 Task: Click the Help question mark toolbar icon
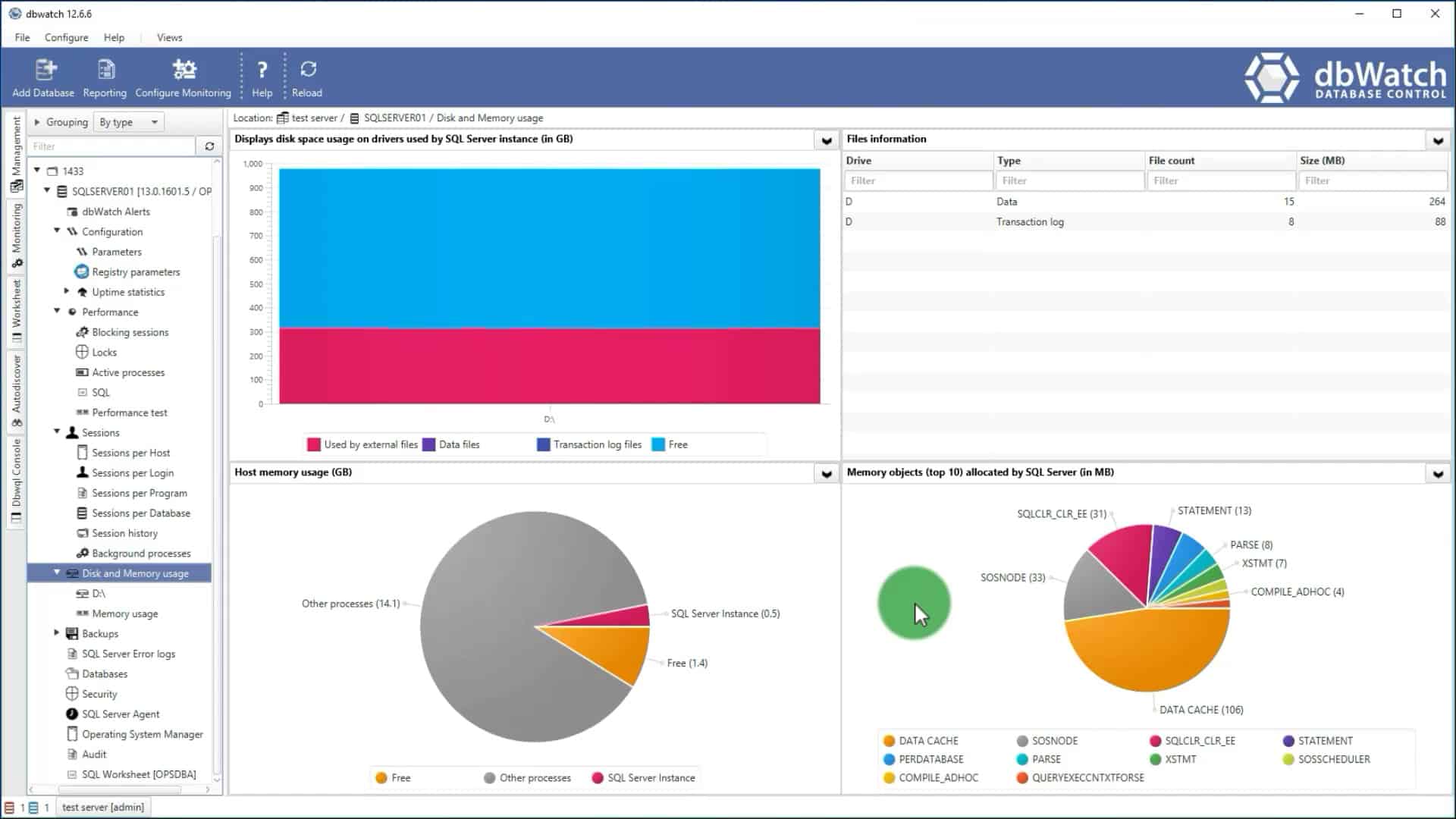(x=262, y=70)
